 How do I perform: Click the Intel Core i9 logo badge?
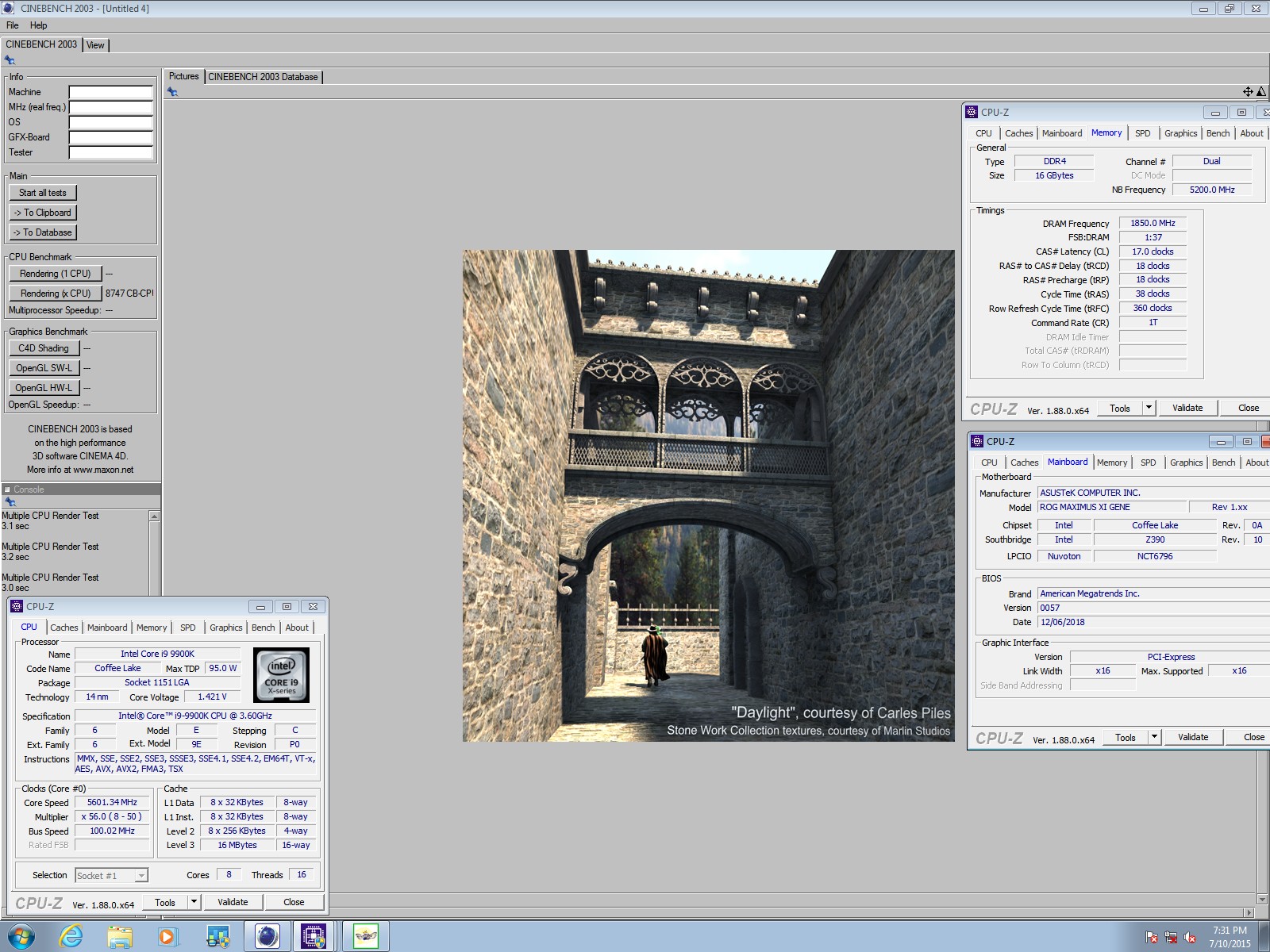point(281,675)
